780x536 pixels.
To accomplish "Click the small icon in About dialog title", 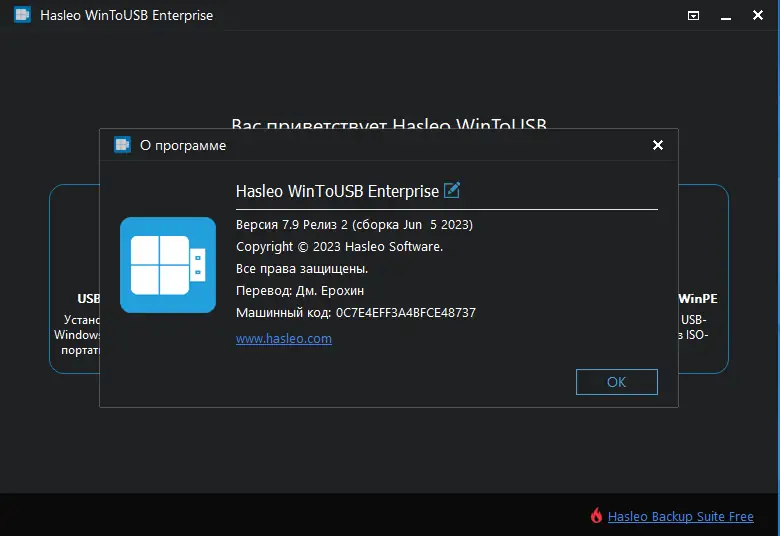I will point(122,145).
